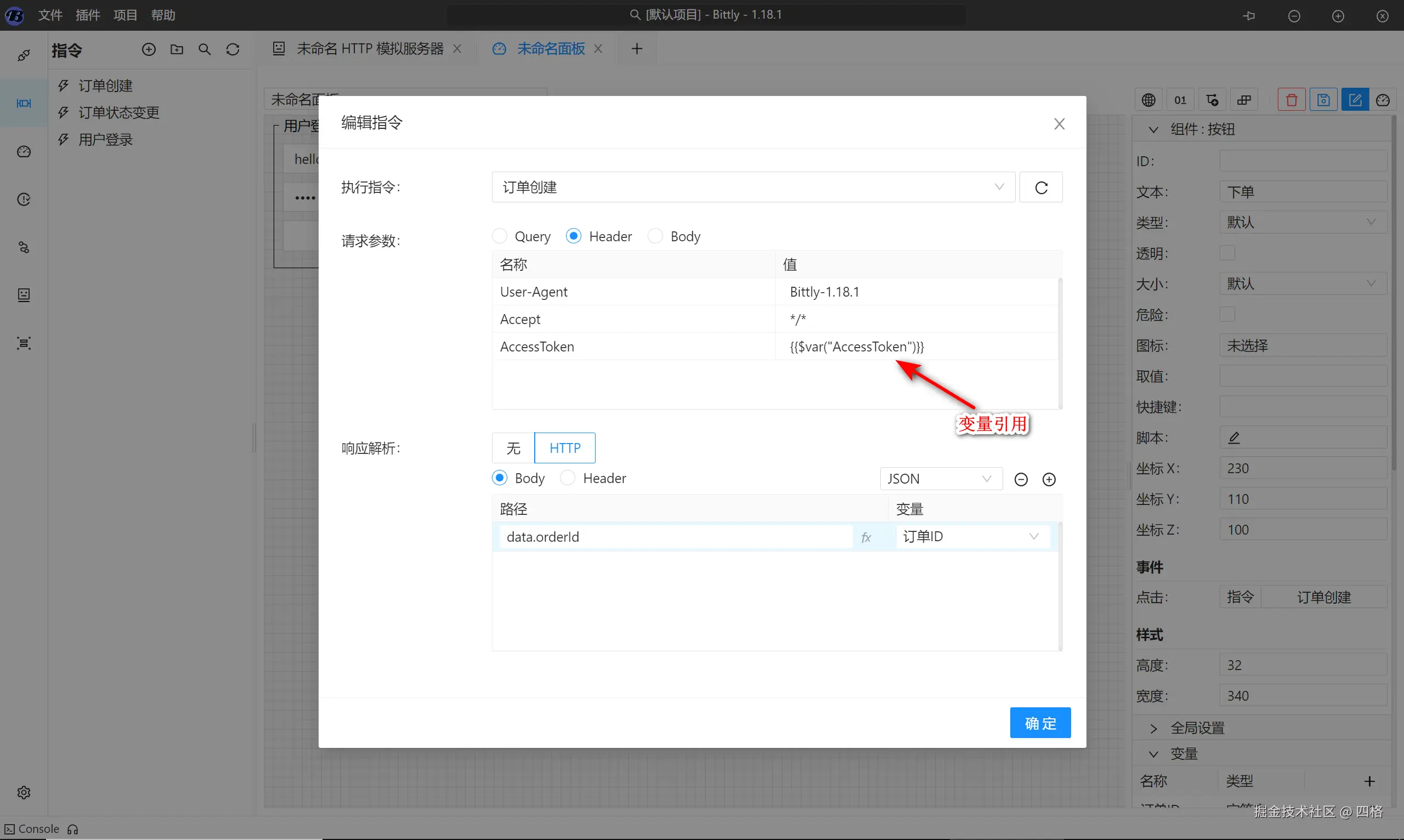This screenshot has height=840, width=1404.
Task: Open the JSON format dropdown
Action: coord(941,479)
